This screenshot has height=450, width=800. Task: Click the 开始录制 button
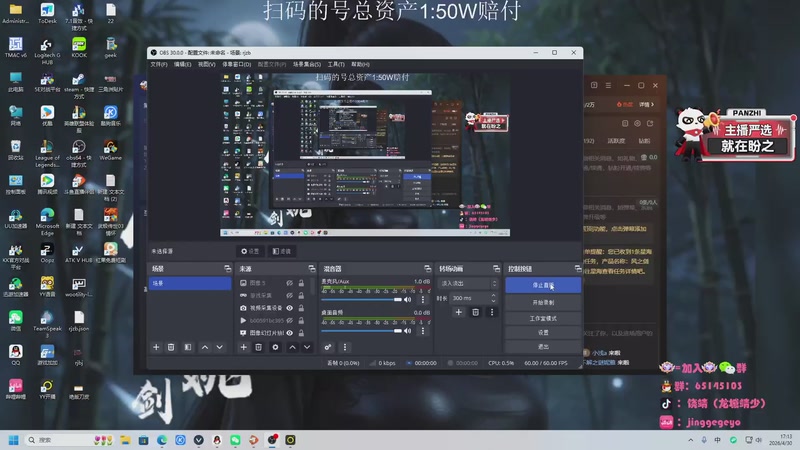(x=543, y=303)
